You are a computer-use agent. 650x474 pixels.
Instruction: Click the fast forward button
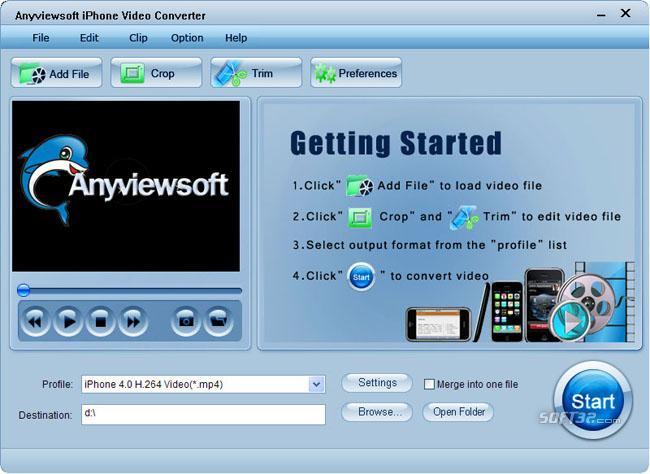(x=133, y=321)
